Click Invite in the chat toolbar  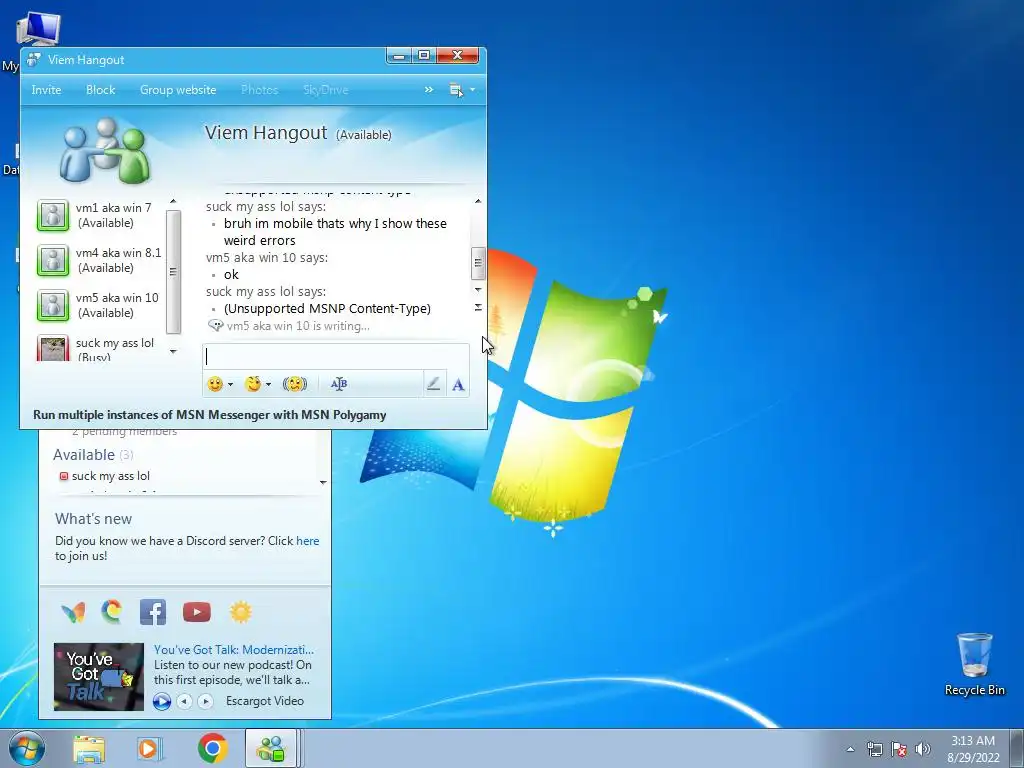(46, 90)
